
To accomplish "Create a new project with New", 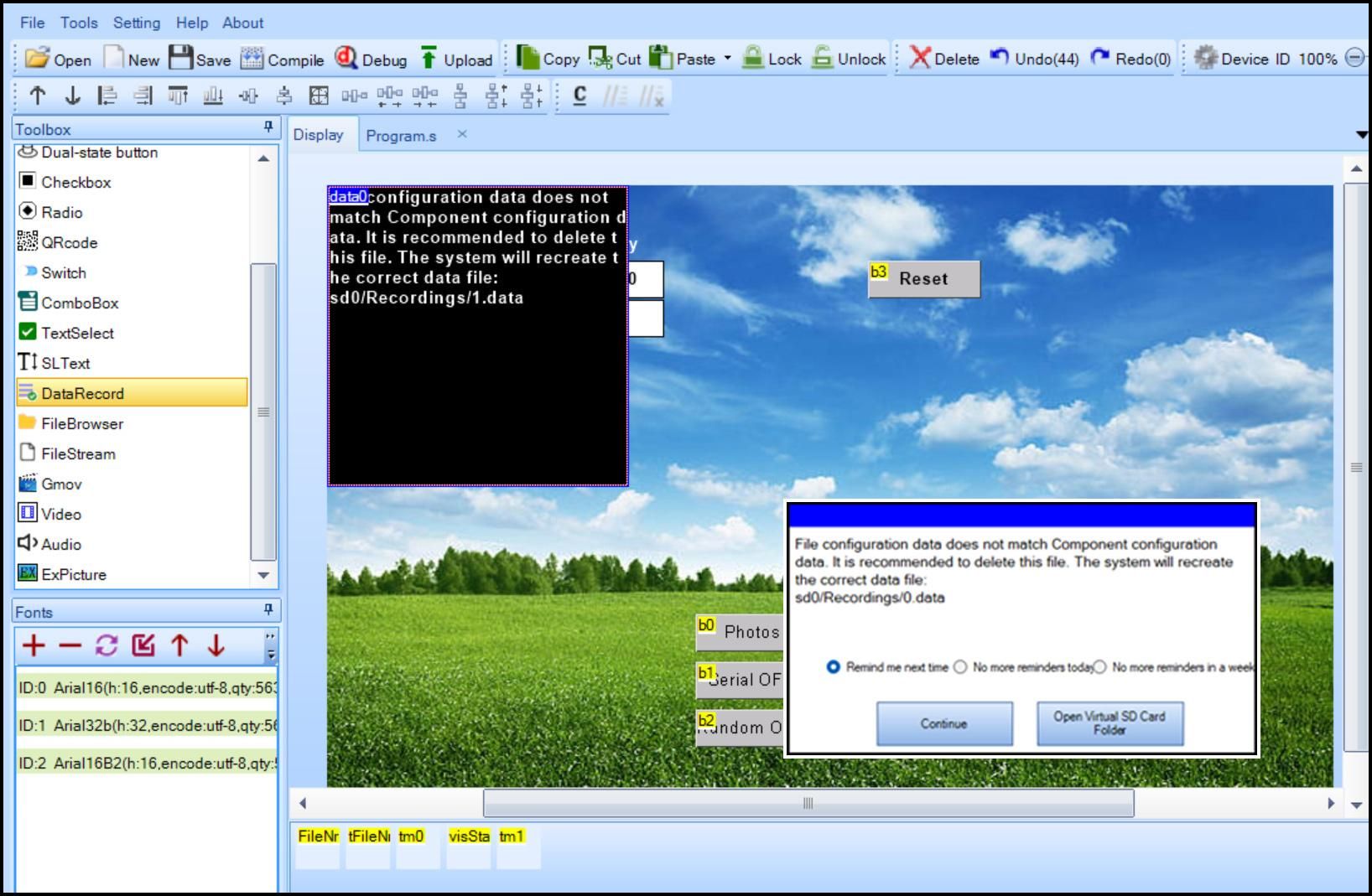I will 132,59.
